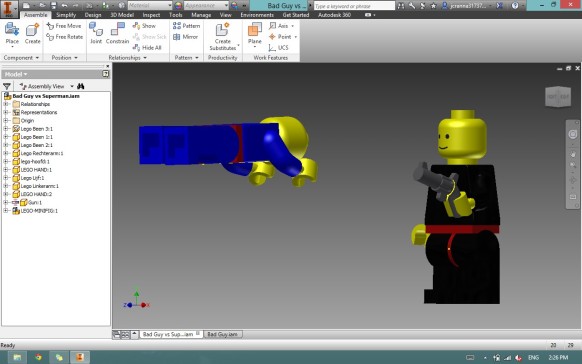Click the UCS tool
This screenshot has height=364, width=582.
tap(278, 47)
